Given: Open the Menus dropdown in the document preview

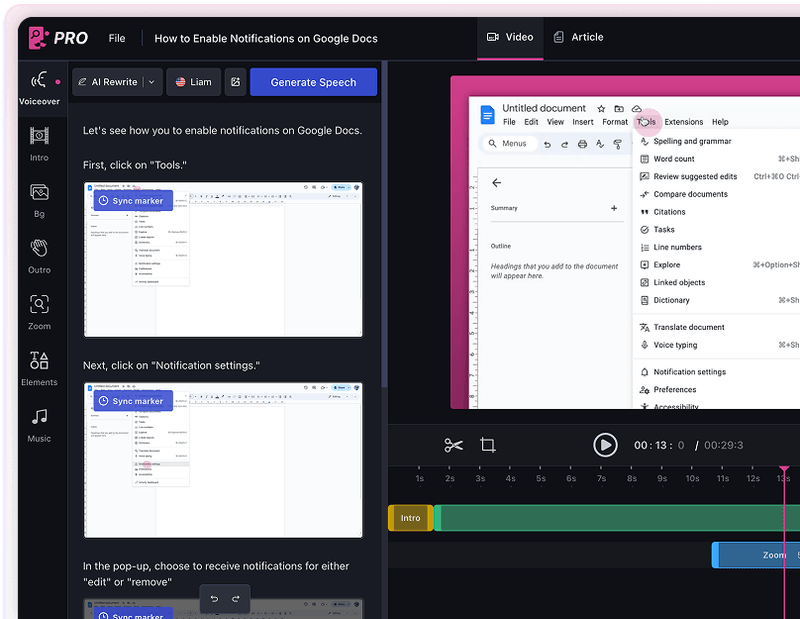Looking at the screenshot, I should pos(510,143).
